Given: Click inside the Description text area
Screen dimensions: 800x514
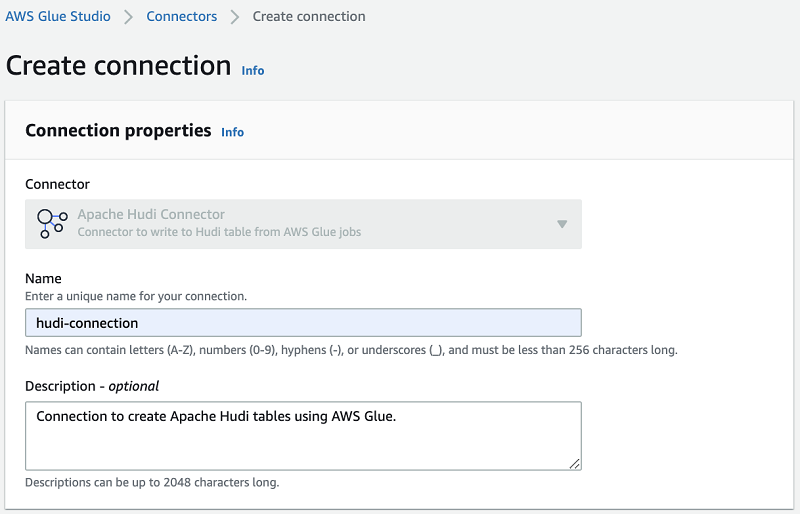Looking at the screenshot, I should 303,440.
